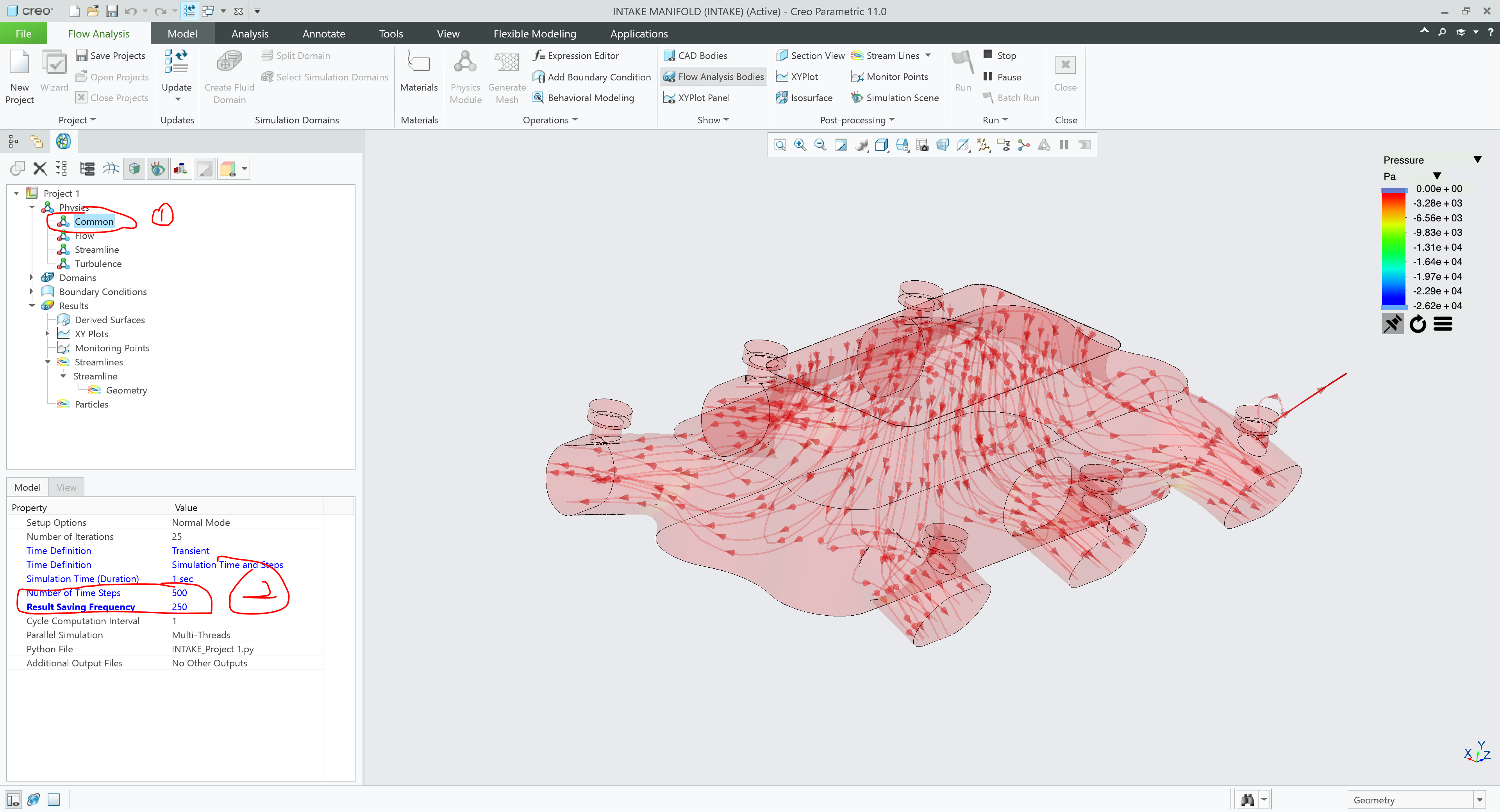Open the Pressure legend dropdown
The height and width of the screenshot is (812, 1500).
1477,159
